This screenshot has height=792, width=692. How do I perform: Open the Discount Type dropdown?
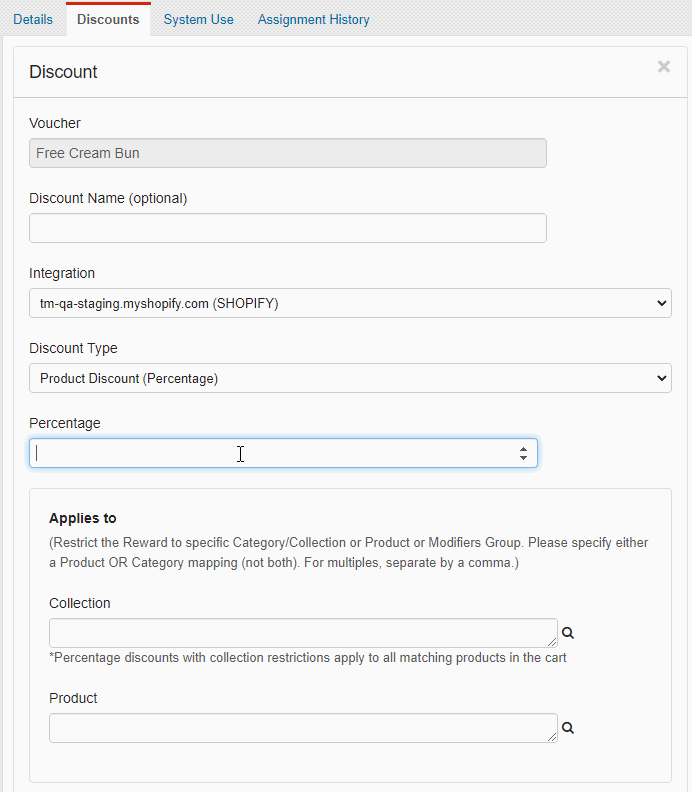pos(351,378)
